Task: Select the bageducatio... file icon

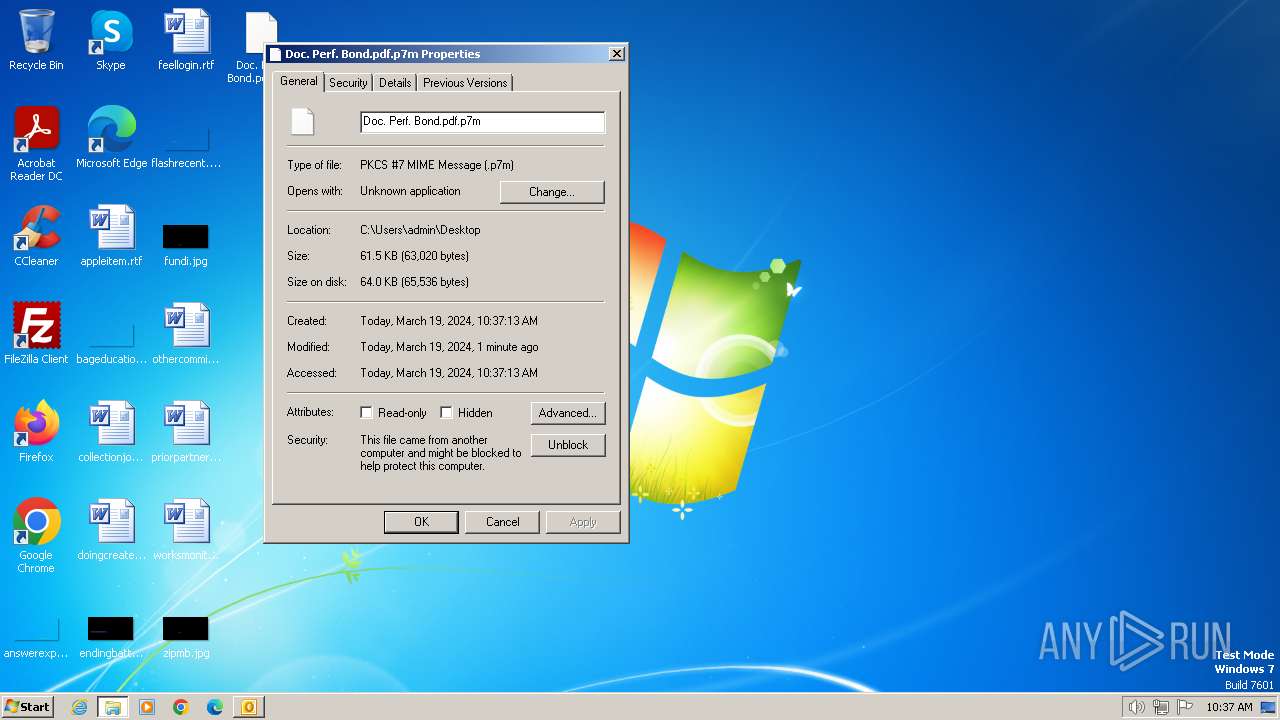Action: tap(111, 342)
